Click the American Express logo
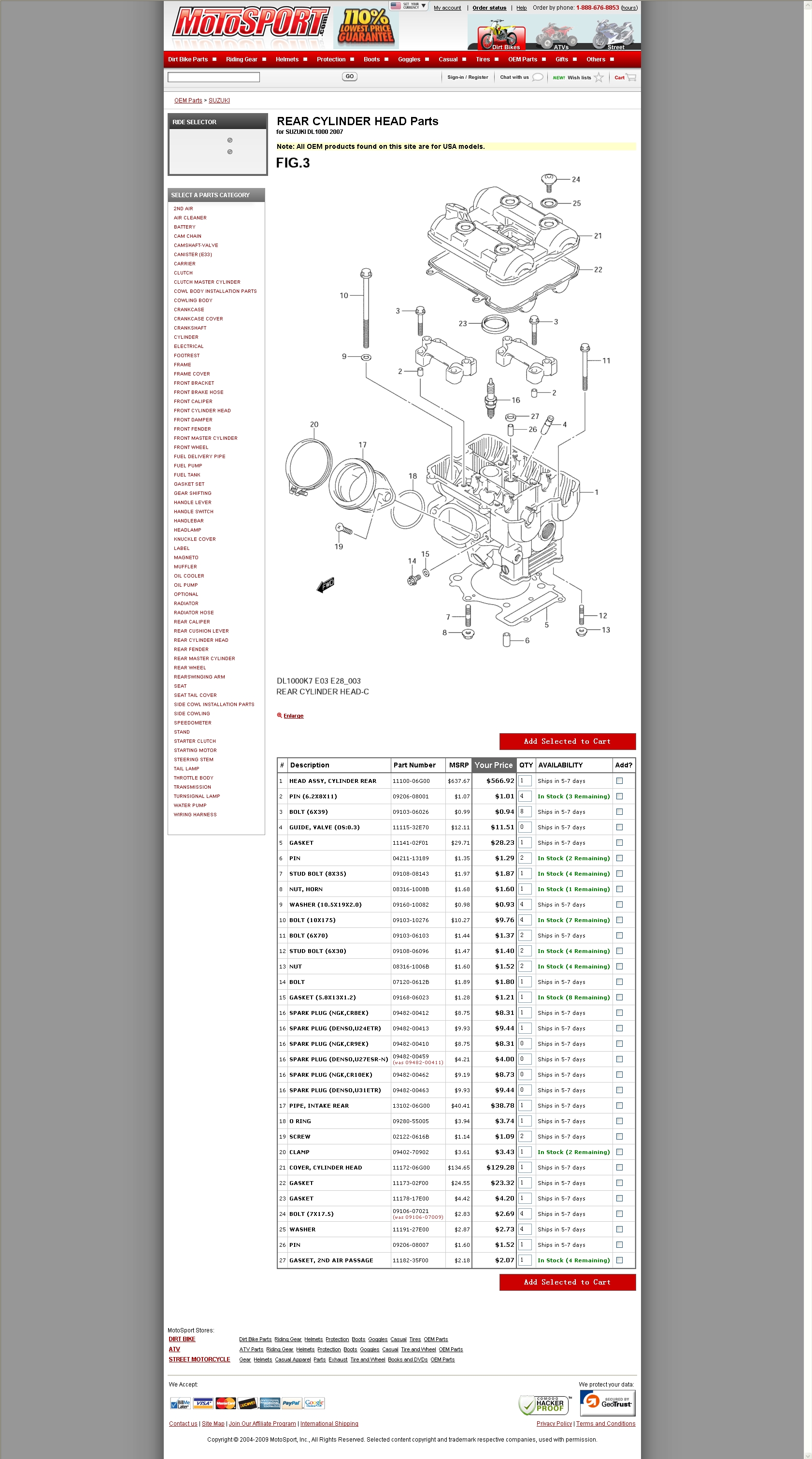 coord(270,1403)
